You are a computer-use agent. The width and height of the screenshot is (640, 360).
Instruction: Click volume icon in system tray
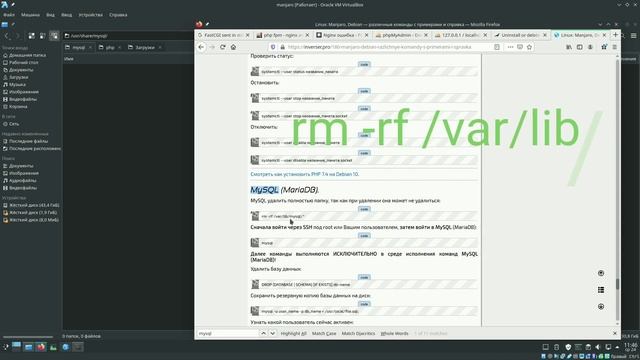point(598,347)
